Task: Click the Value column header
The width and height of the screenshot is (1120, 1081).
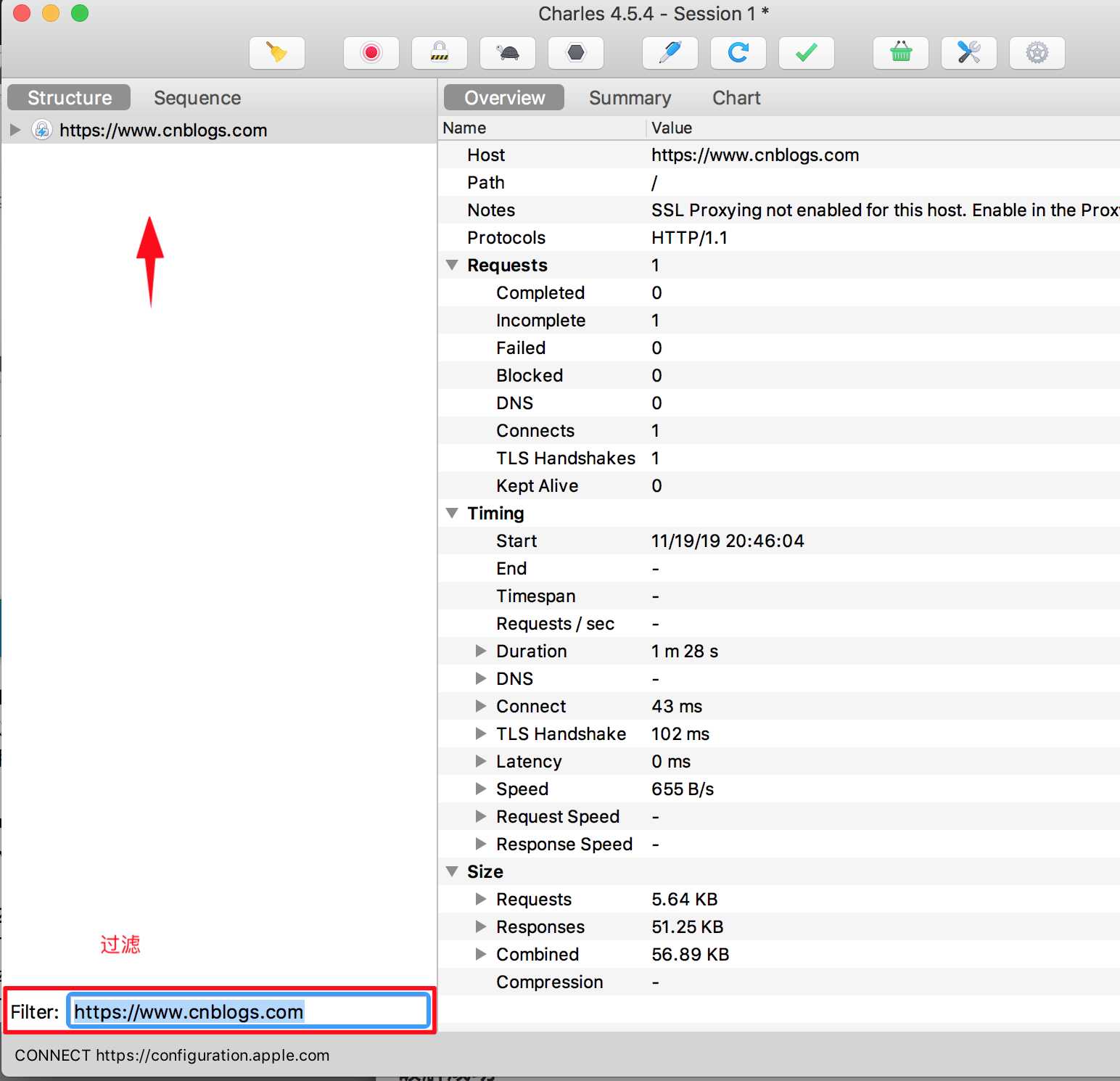Action: pyautogui.click(x=884, y=128)
